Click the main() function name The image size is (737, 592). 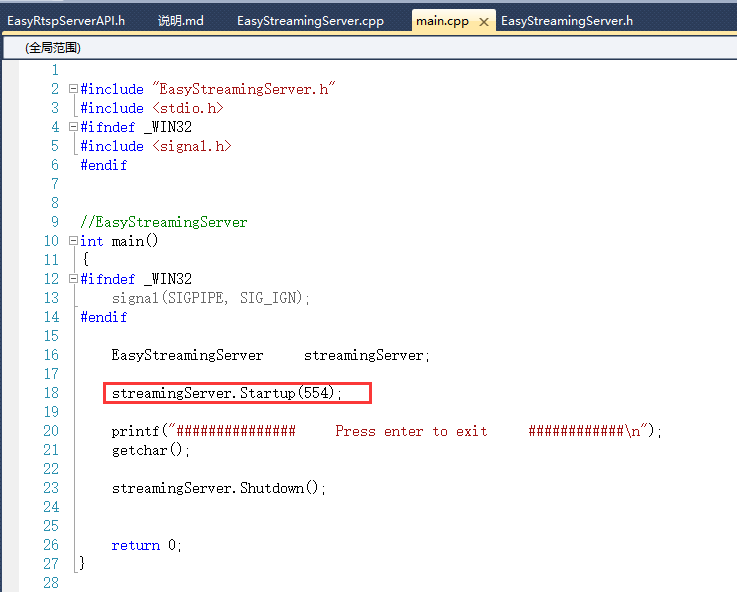coord(135,241)
